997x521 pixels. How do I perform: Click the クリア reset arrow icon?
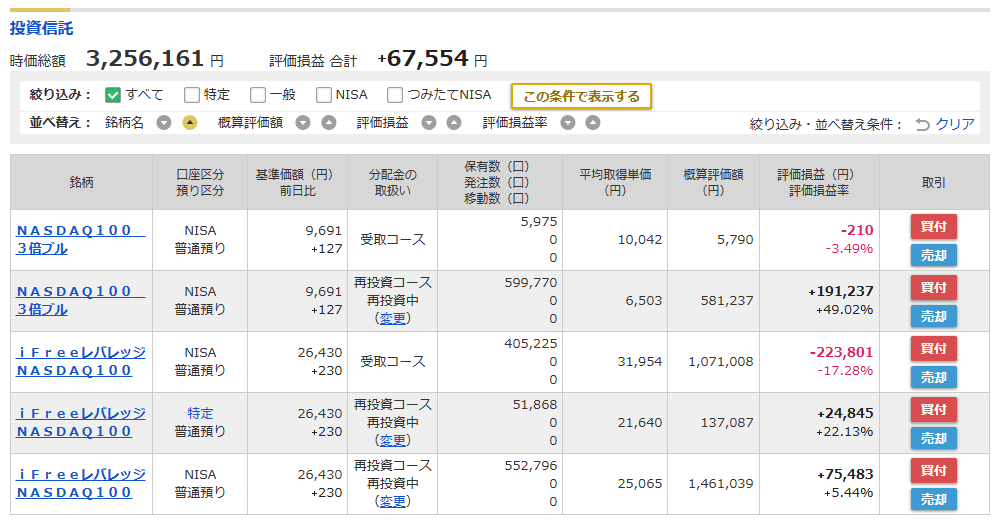923,125
